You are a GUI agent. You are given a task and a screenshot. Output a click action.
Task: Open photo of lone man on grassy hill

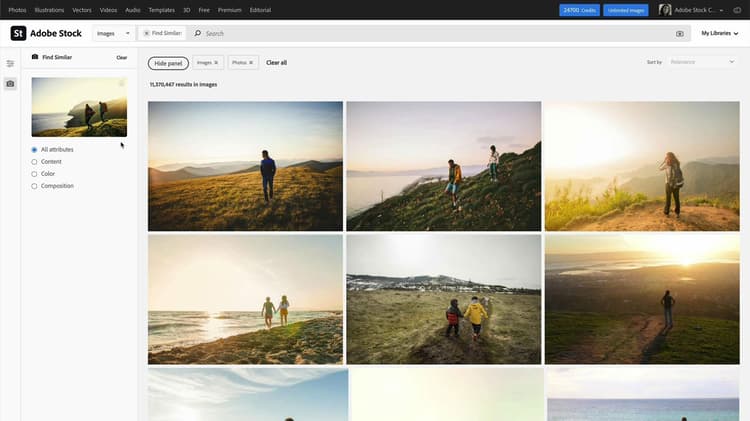point(245,166)
